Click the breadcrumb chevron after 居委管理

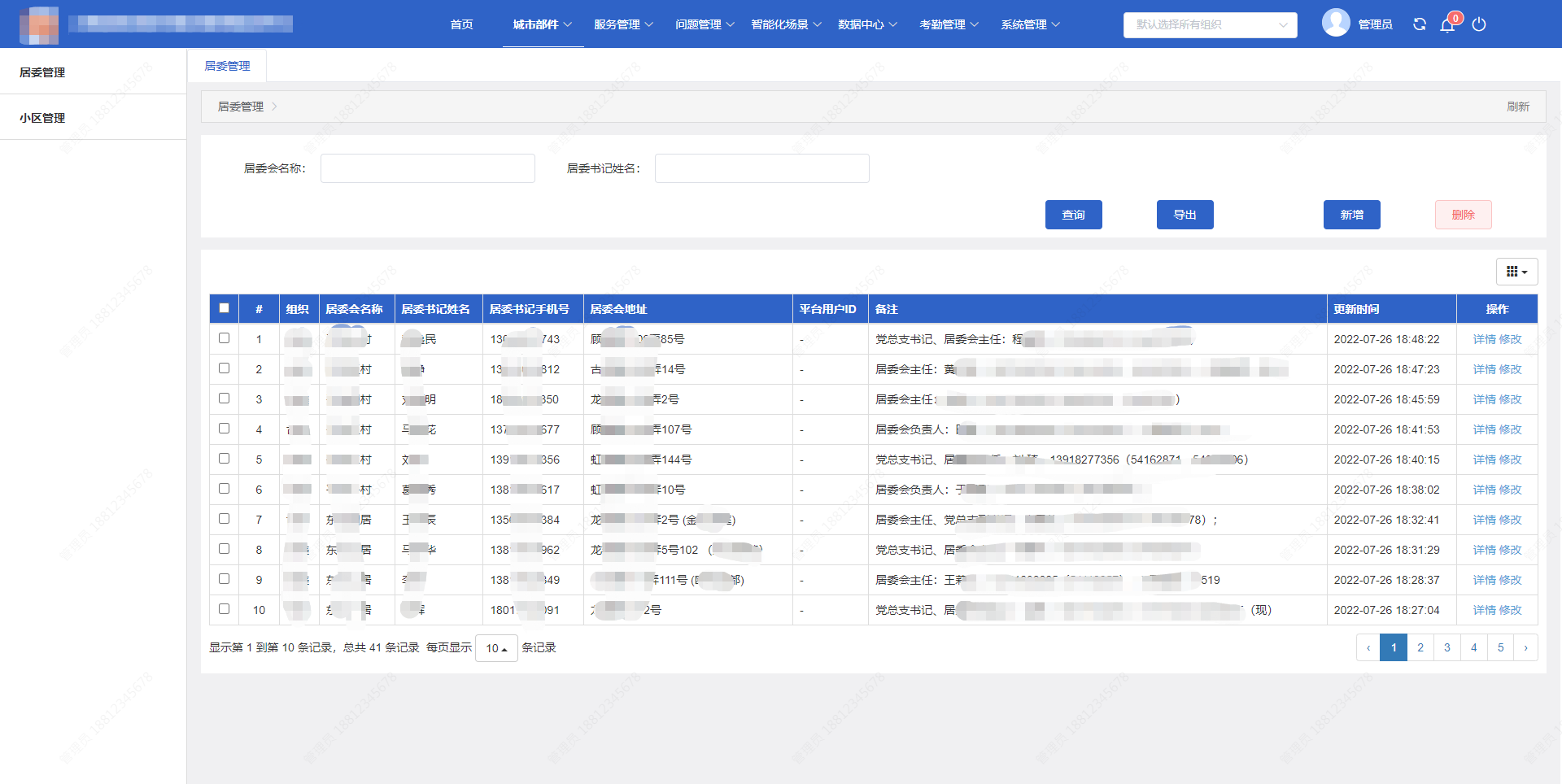pyautogui.click(x=274, y=107)
